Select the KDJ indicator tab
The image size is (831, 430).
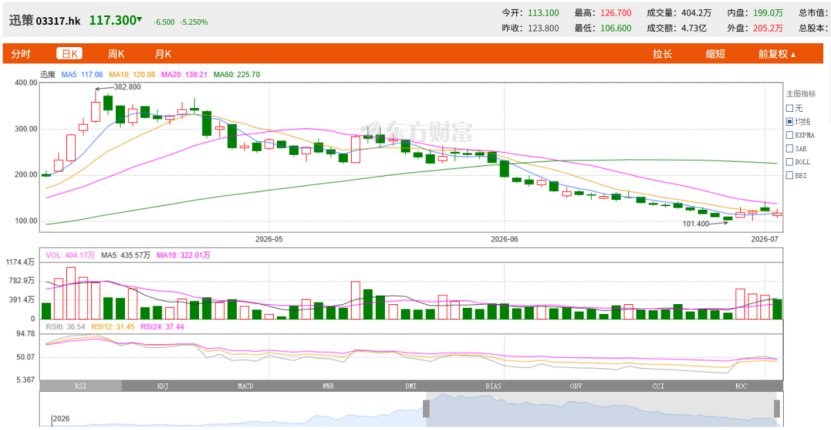pos(163,387)
